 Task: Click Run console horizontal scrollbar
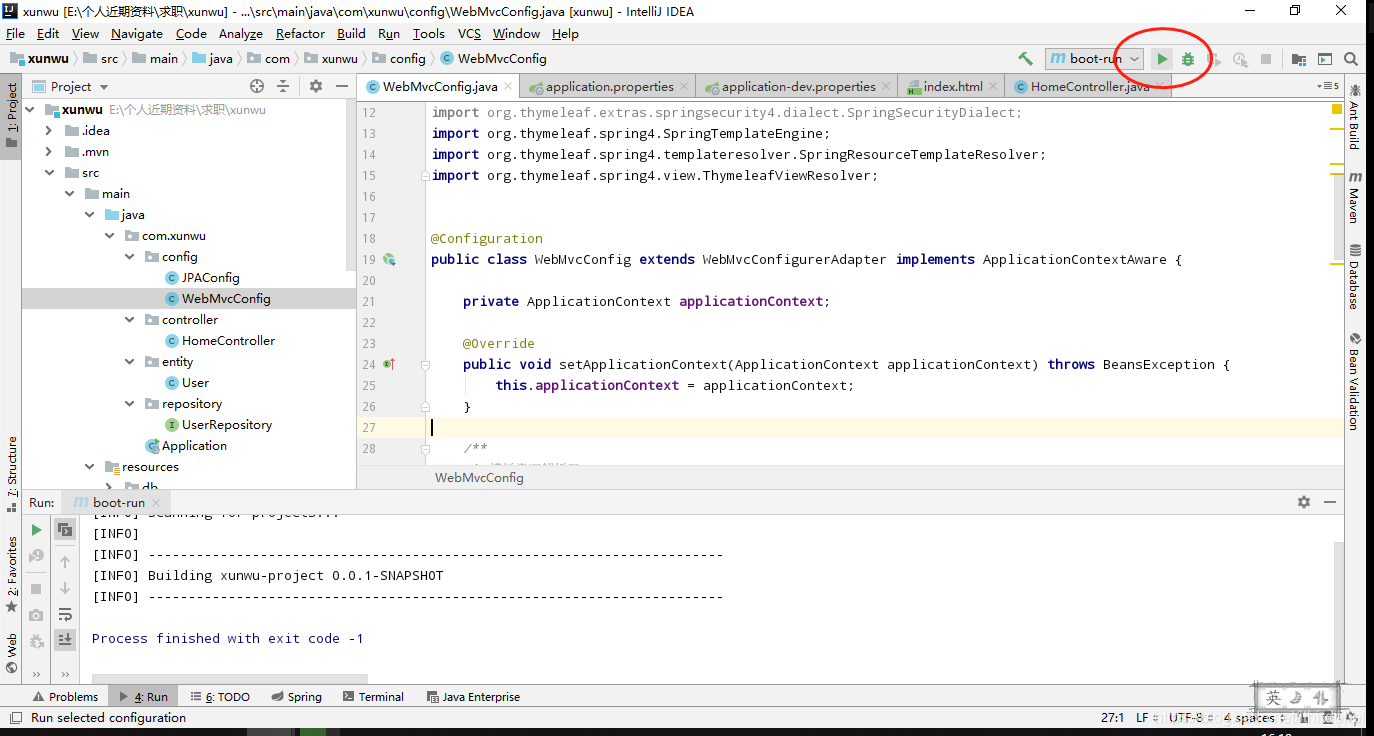click(x=229, y=678)
